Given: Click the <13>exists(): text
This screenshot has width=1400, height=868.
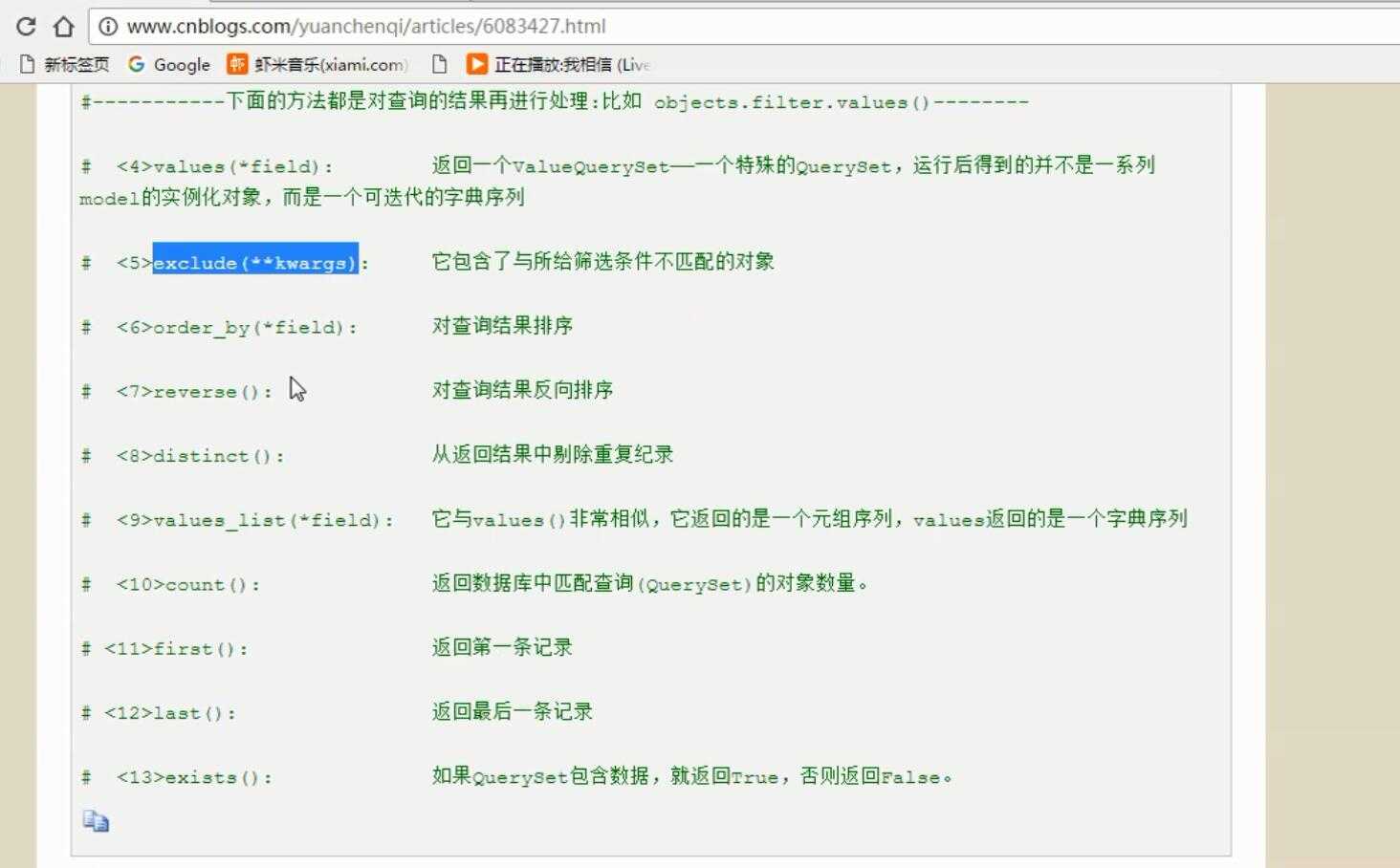Looking at the screenshot, I should [194, 777].
